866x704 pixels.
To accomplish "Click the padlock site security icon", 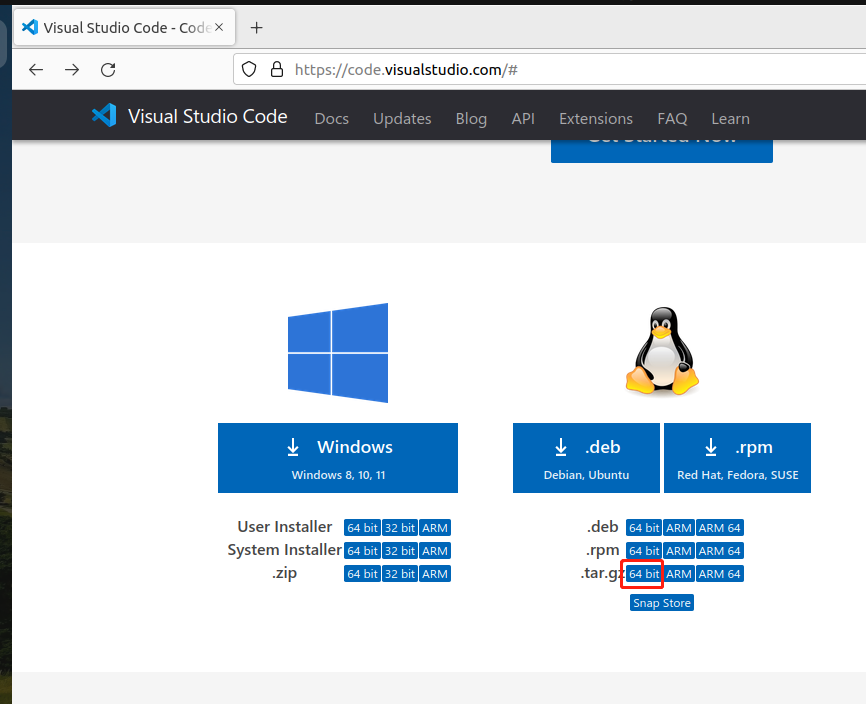I will coord(276,69).
